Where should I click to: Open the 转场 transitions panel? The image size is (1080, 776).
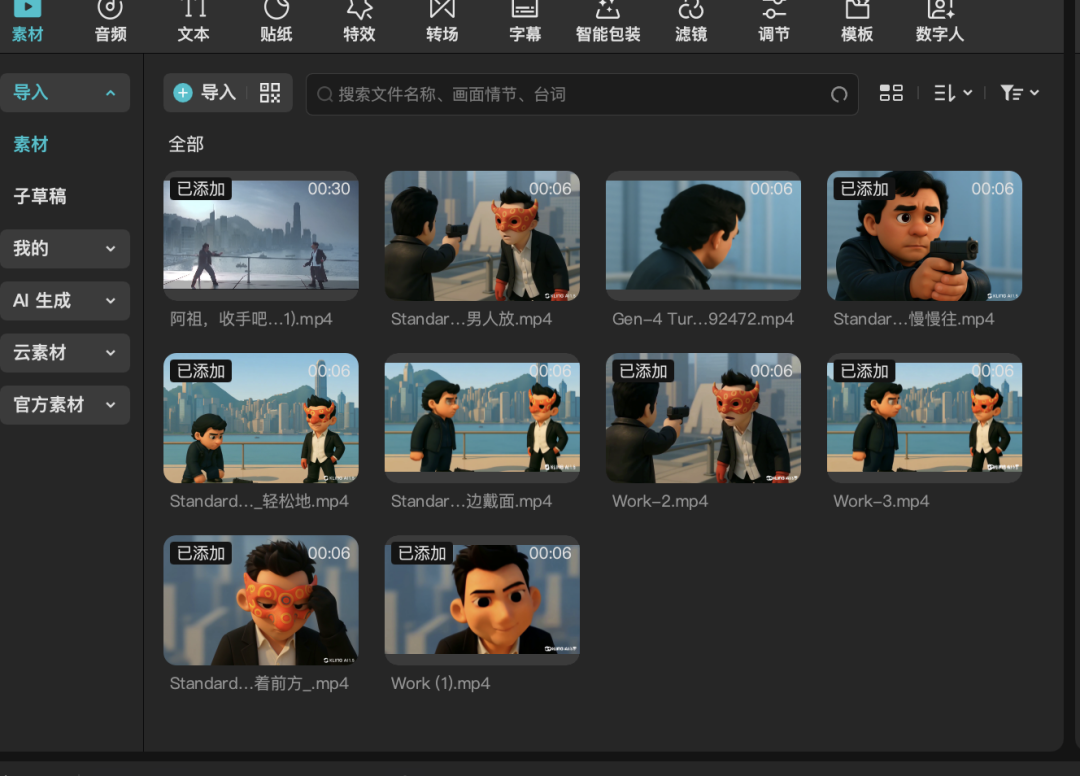coord(442,22)
